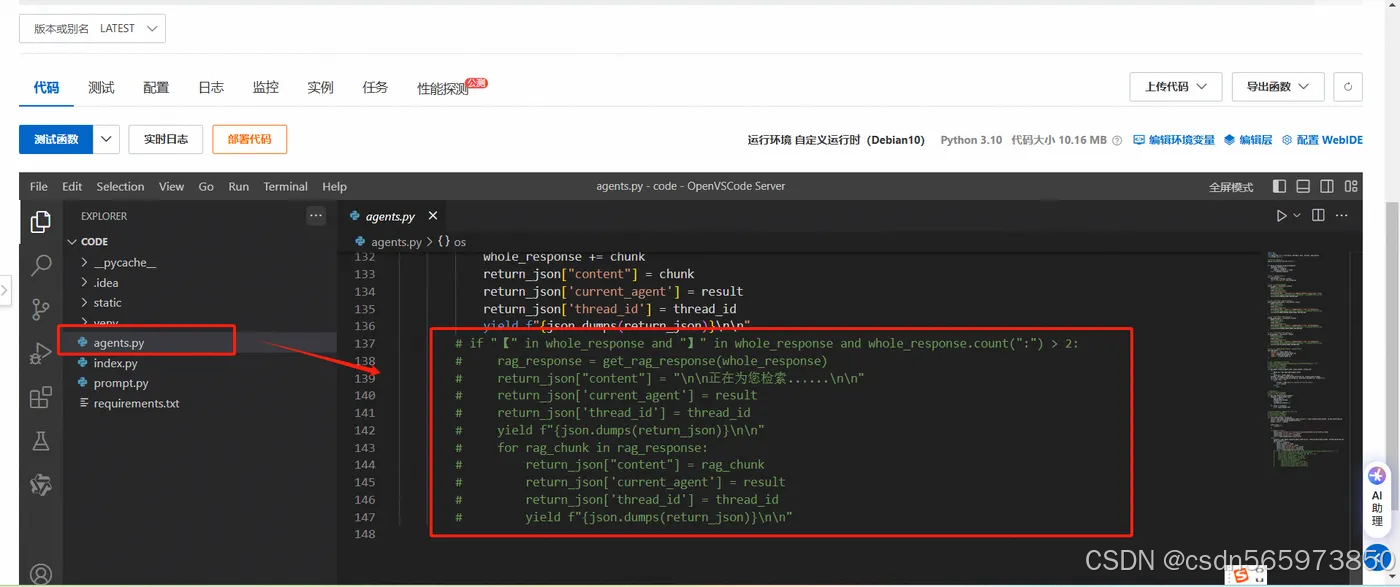Expand the static folder
The image size is (1400, 587).
point(107,303)
